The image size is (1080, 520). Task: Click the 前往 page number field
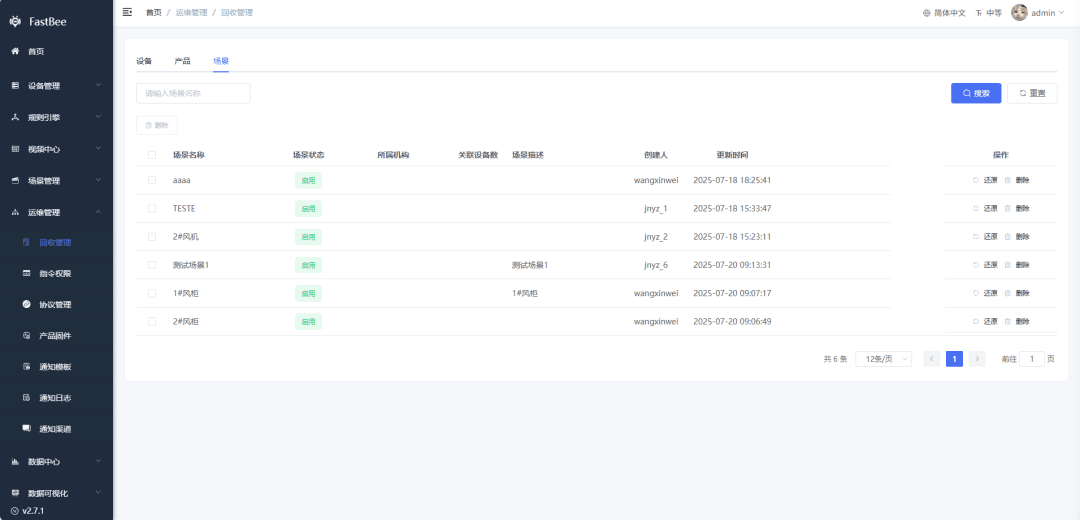point(1032,359)
